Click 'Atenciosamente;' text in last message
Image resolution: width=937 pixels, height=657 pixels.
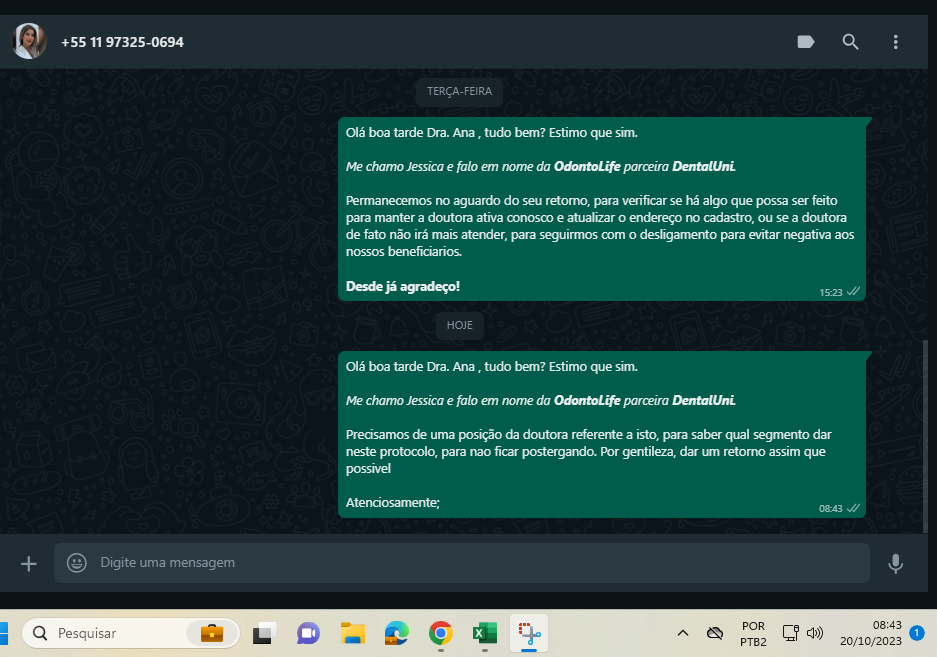[x=393, y=503]
